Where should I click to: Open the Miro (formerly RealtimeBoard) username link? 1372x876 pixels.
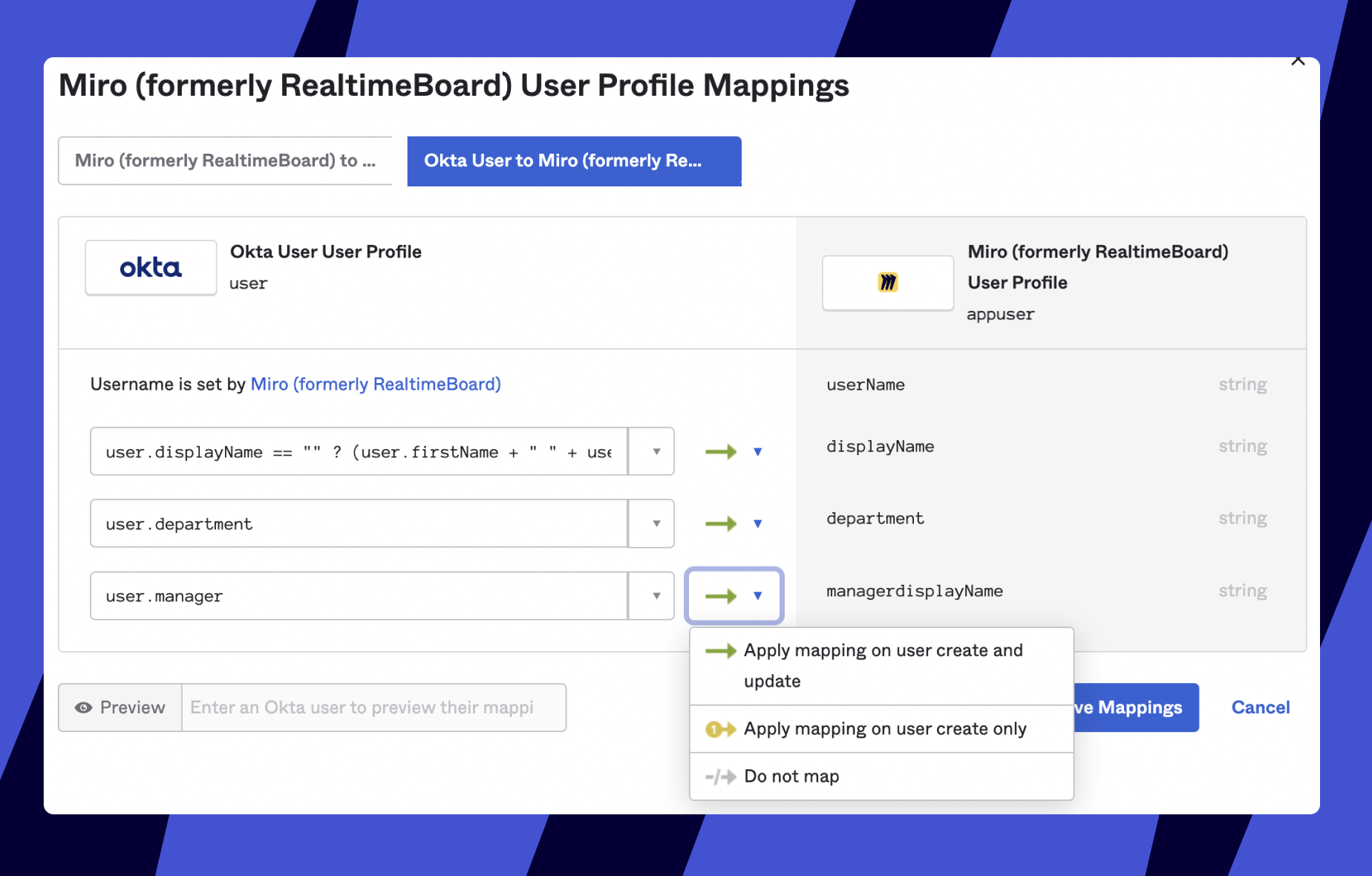click(376, 384)
